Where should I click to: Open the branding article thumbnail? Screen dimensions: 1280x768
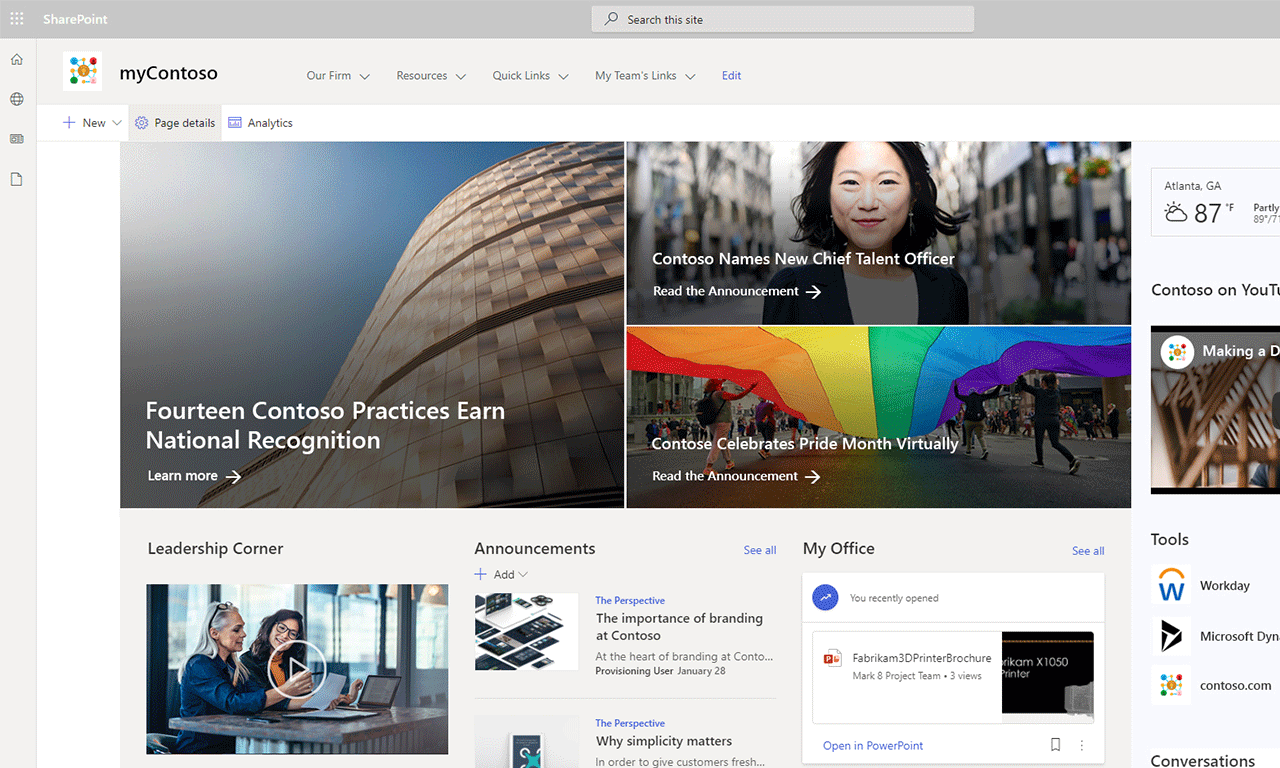coord(526,631)
